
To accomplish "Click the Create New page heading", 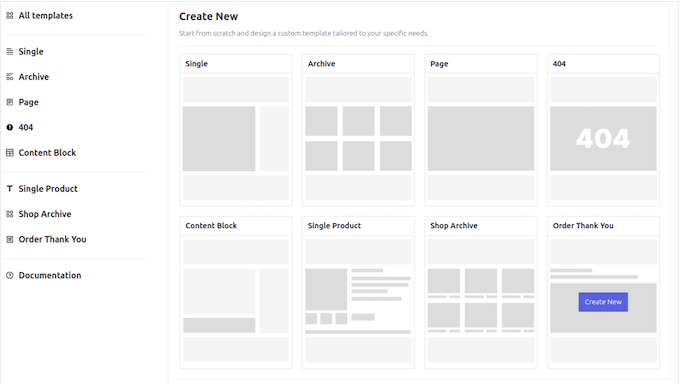I will point(209,16).
